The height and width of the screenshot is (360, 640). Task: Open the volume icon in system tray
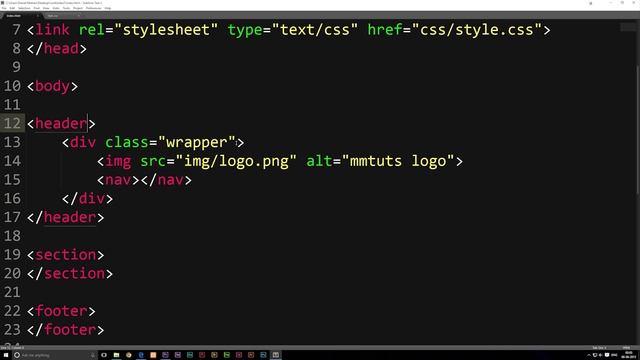pos(600,355)
